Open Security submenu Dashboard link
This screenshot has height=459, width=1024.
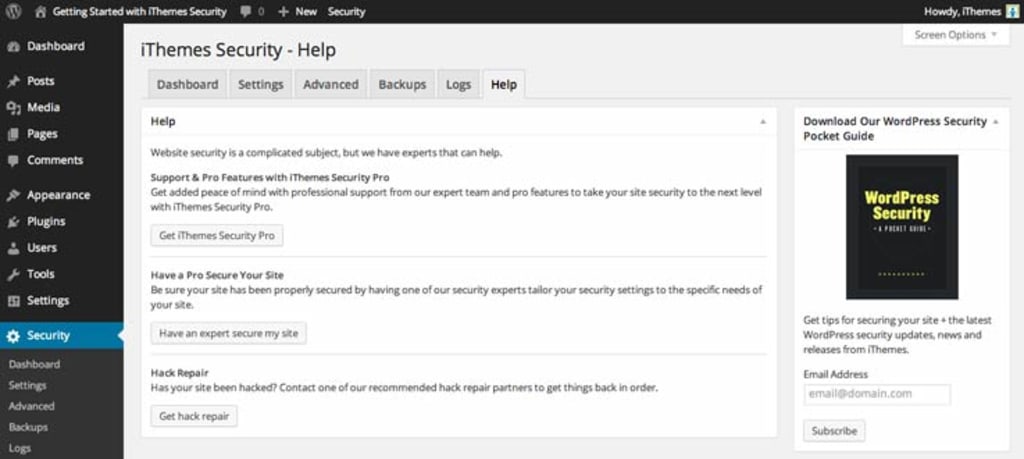(x=34, y=364)
